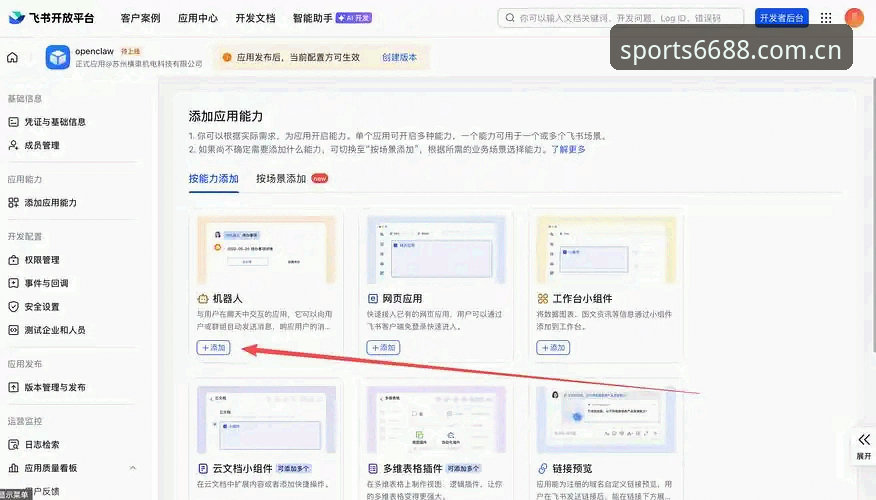The height and width of the screenshot is (500, 876).
Task: Open the apps grid icon
Action: pos(826,18)
